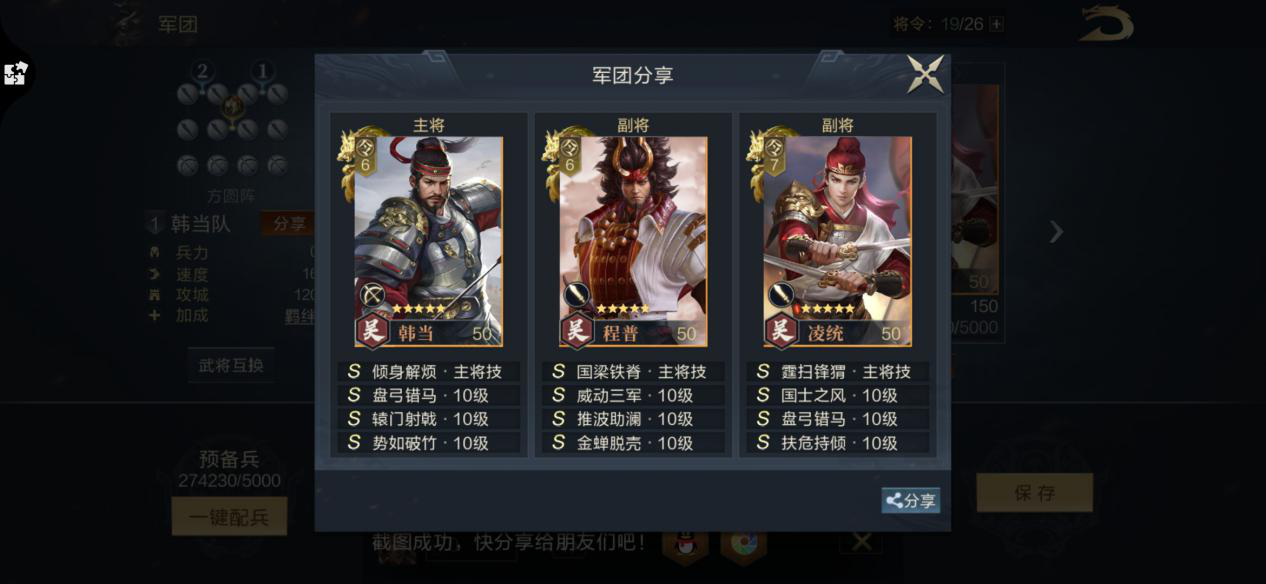The width and height of the screenshot is (1266, 584).
Task: Dismiss the screenshot share banner with X
Action: (x=861, y=542)
